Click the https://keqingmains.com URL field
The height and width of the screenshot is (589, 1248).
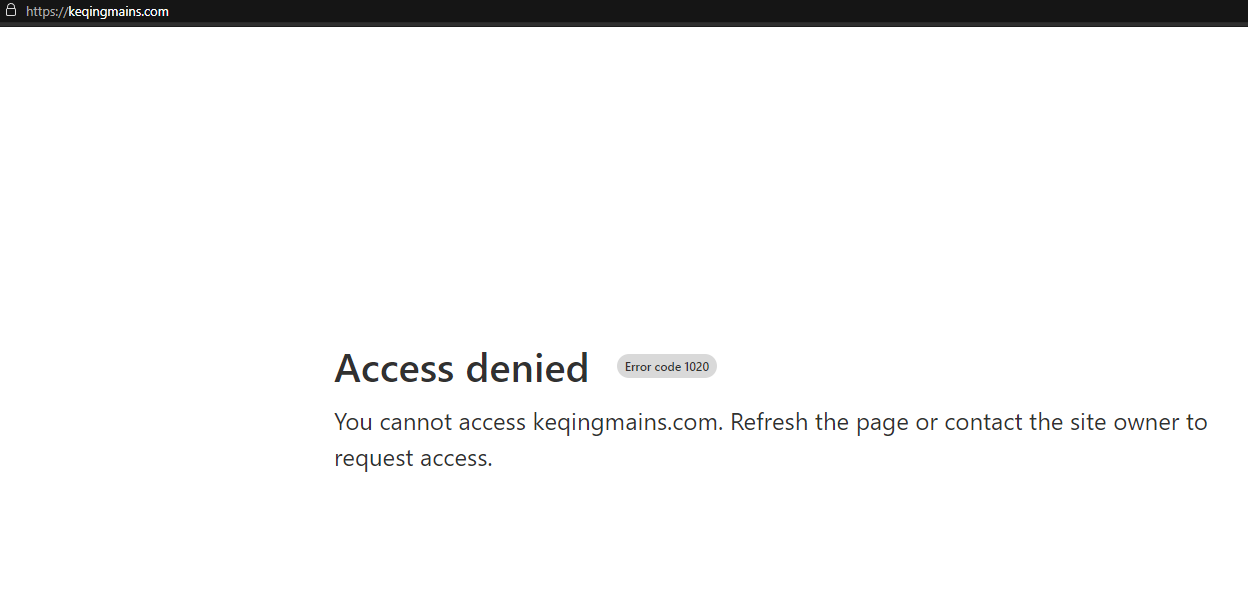(x=97, y=12)
